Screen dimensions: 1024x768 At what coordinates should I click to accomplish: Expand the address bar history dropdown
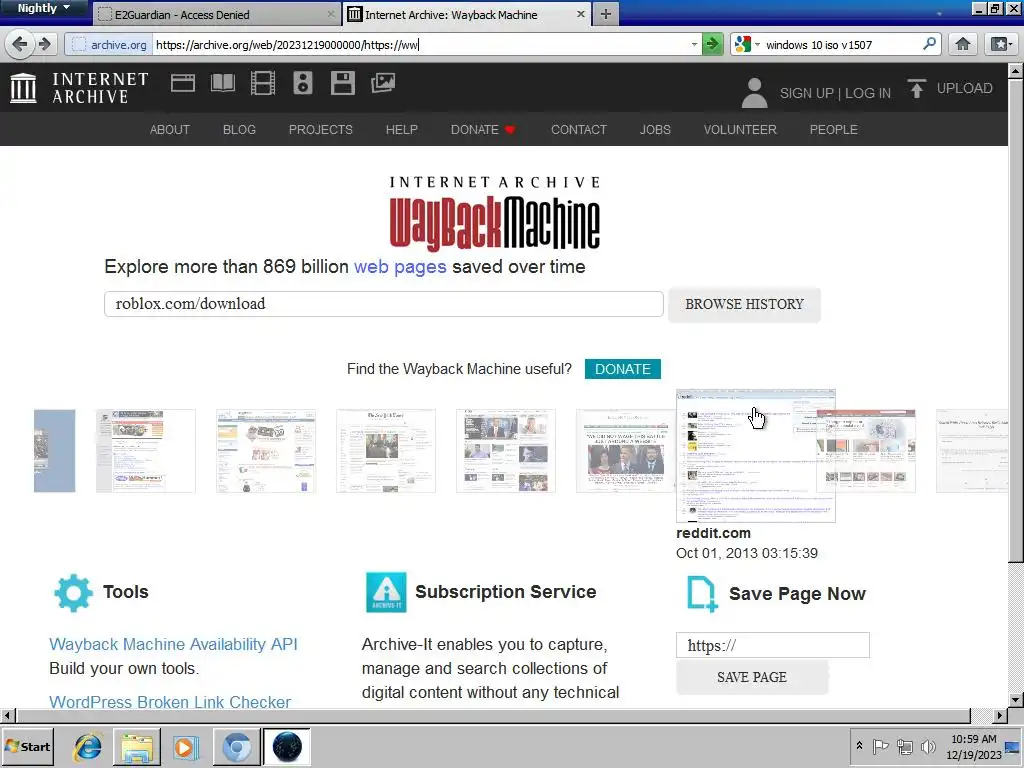694,44
